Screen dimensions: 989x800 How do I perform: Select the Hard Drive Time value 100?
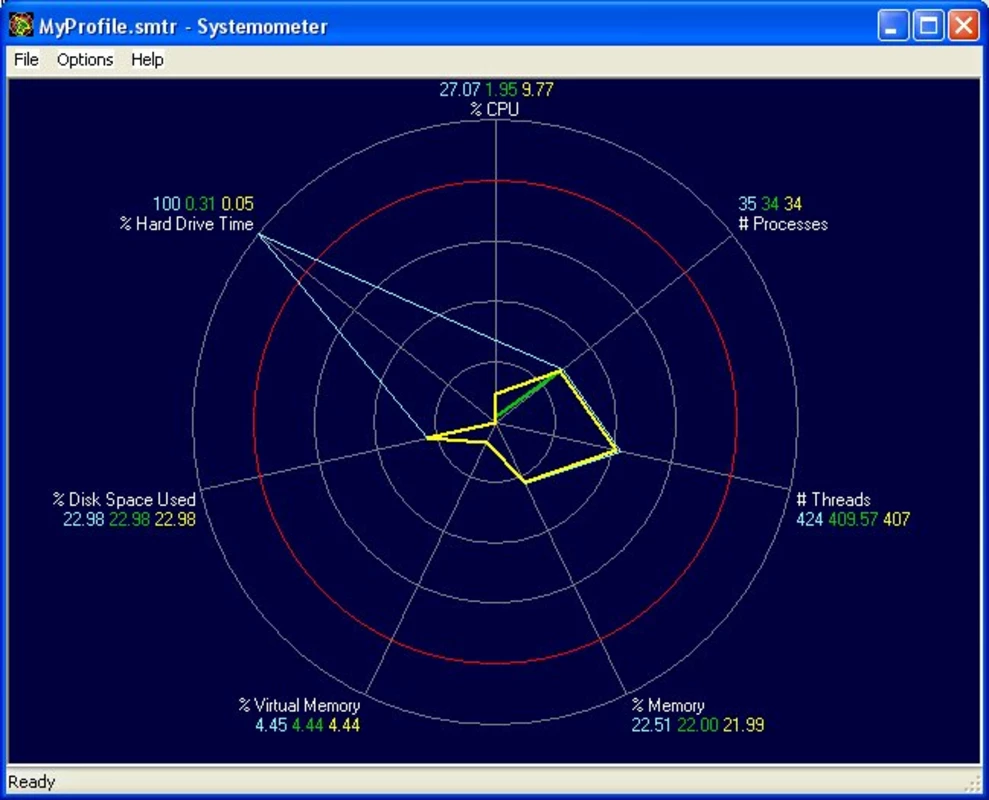[167, 204]
